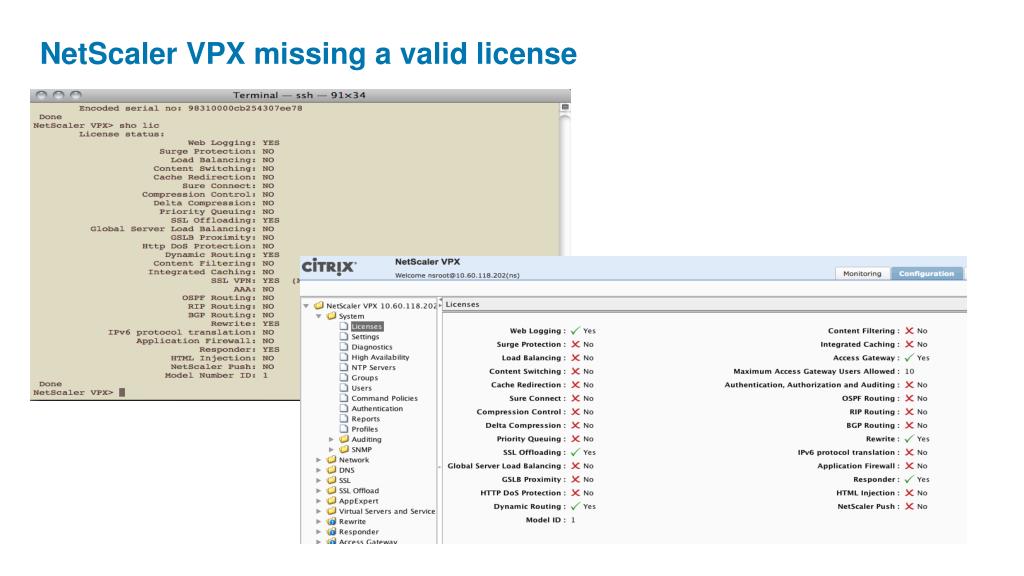The image size is (1024, 576).
Task: Click the green check beside Dynamic Routing
Action: [575, 507]
